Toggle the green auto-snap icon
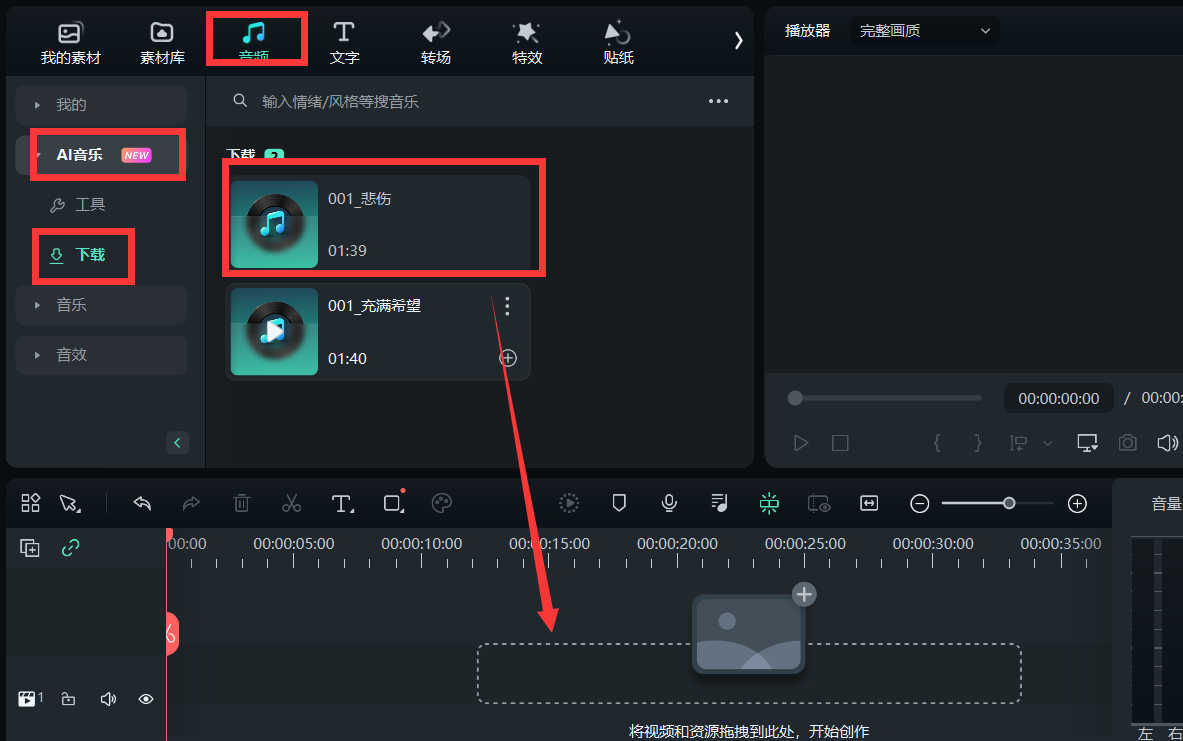This screenshot has width=1183, height=741. tap(769, 503)
